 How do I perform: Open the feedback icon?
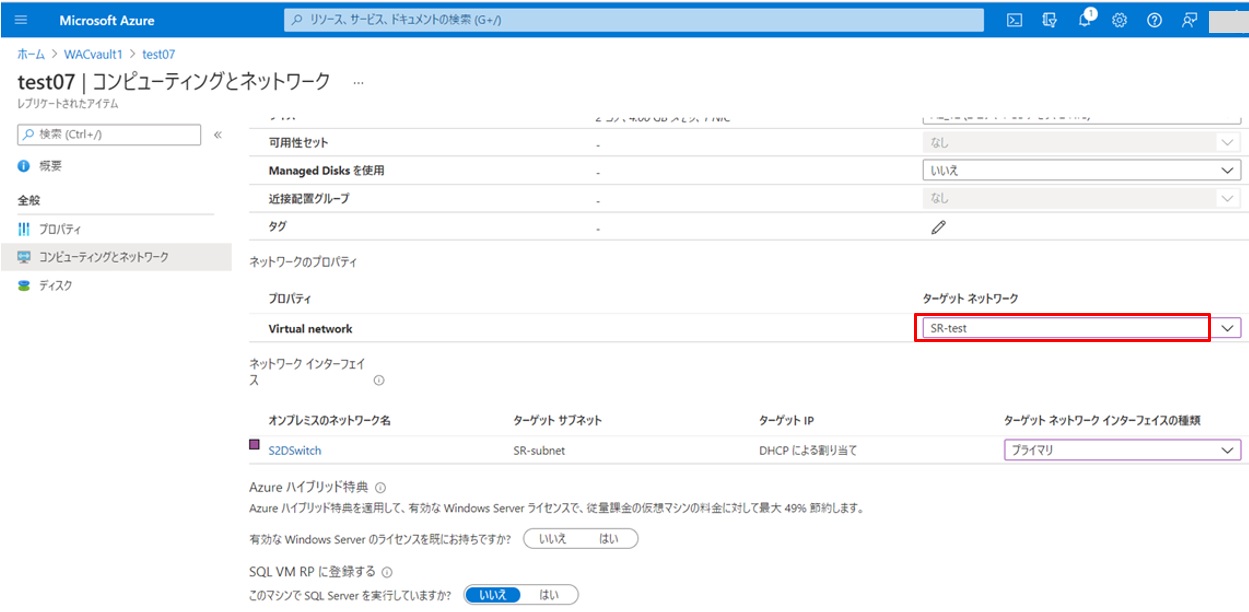pyautogui.click(x=1188, y=20)
